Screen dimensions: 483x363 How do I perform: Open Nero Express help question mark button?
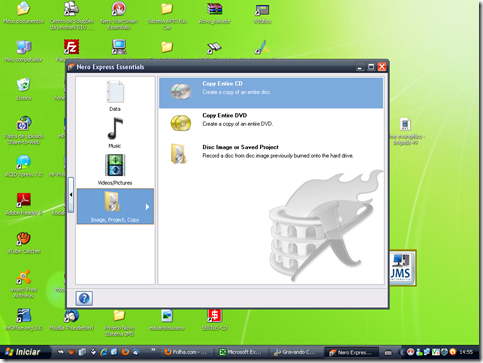point(84,298)
